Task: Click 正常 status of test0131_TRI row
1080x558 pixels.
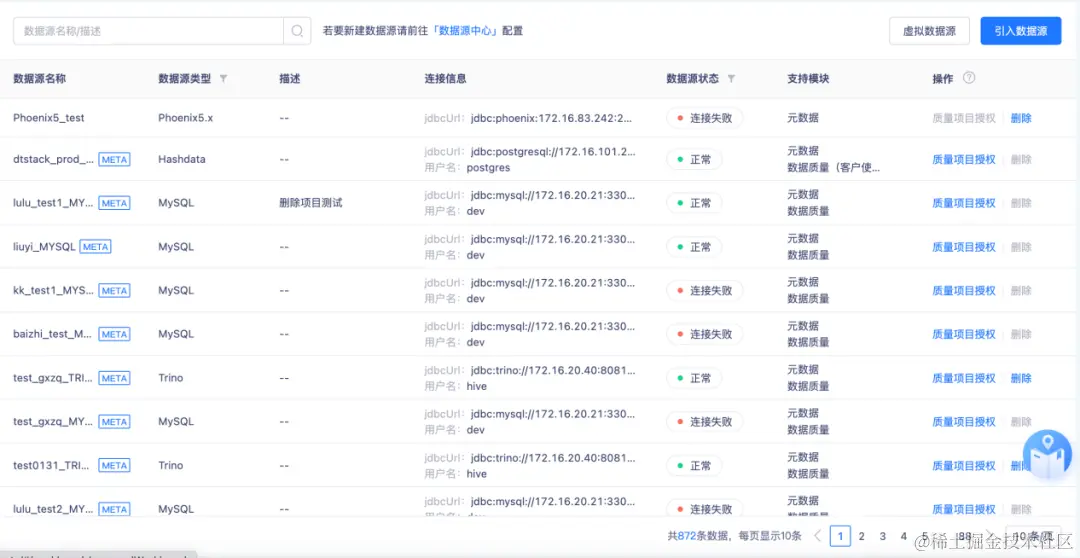Action: 694,466
